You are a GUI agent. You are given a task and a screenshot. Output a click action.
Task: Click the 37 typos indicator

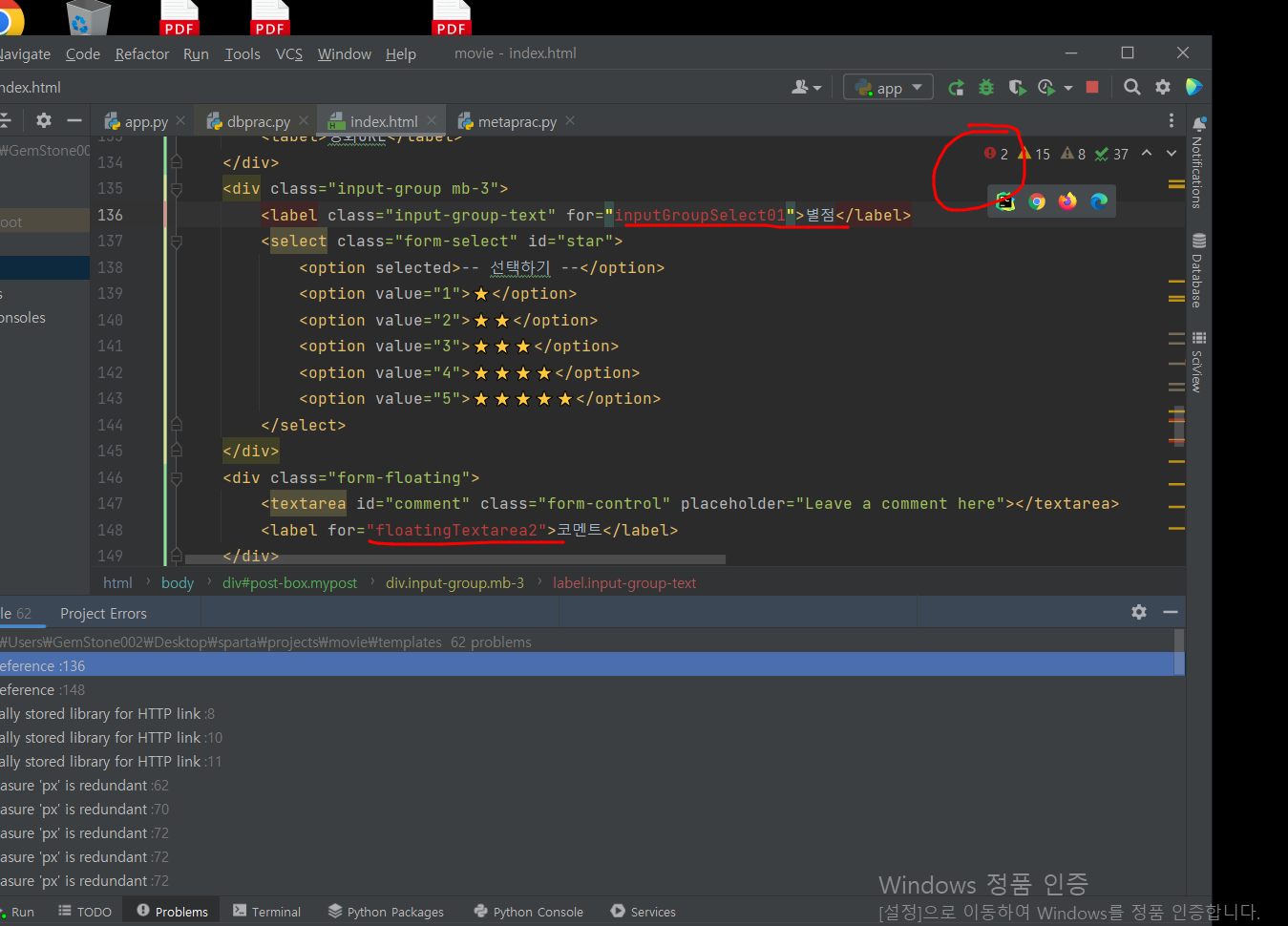coord(1111,154)
